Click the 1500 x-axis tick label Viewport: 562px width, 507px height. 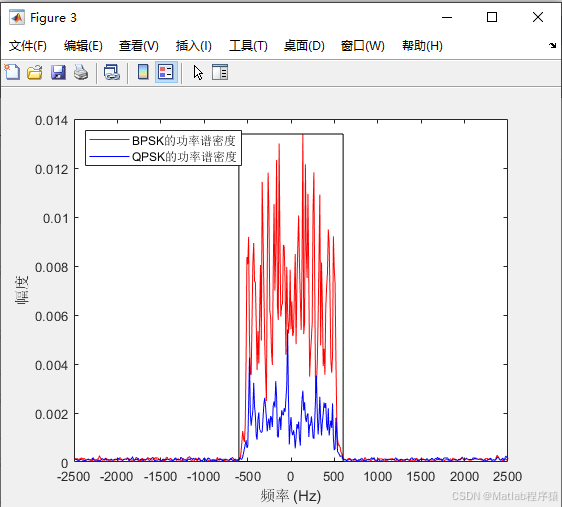pos(421,477)
